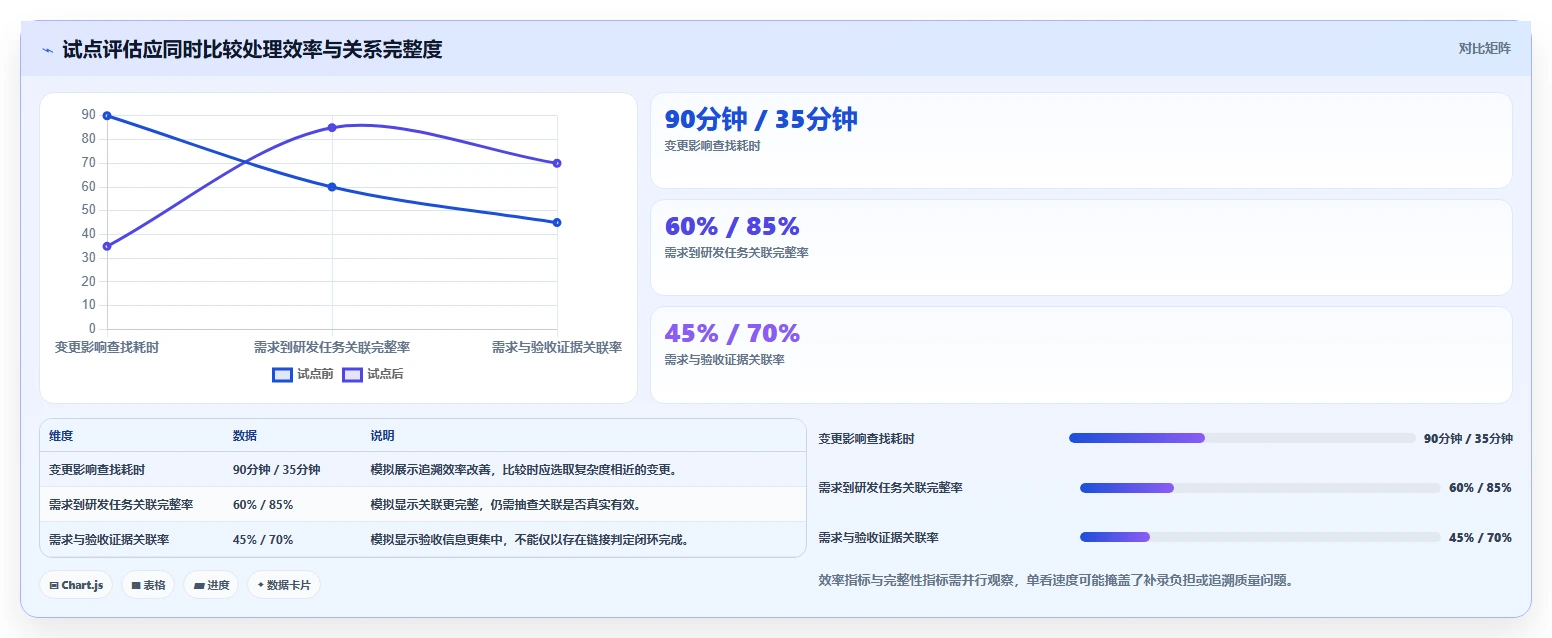Click the footnote starting 效率指标与完整性指标
The image size is (1552, 638).
[1056, 580]
